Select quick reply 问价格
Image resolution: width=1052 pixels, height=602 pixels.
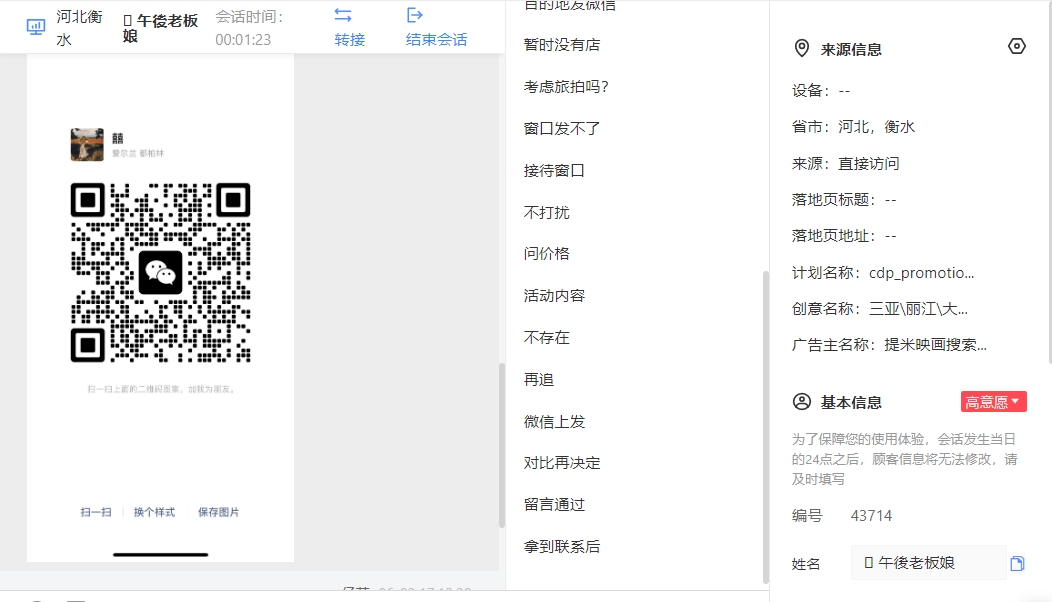click(x=546, y=254)
